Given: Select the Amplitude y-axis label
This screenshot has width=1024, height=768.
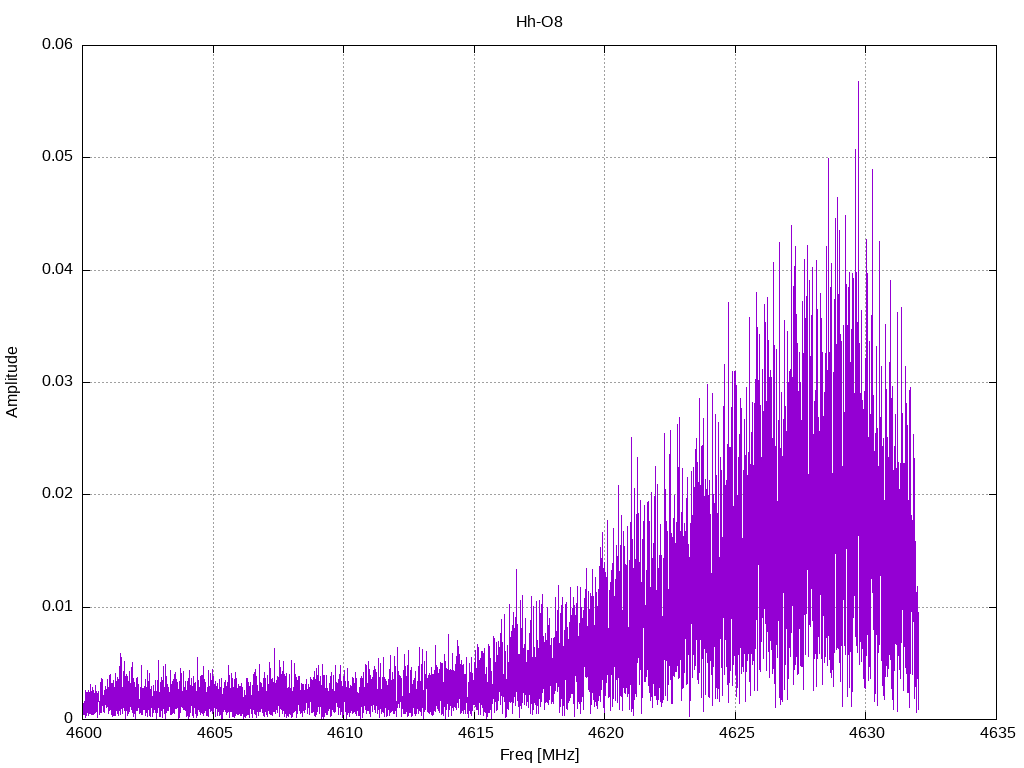Looking at the screenshot, I should 12,382.
